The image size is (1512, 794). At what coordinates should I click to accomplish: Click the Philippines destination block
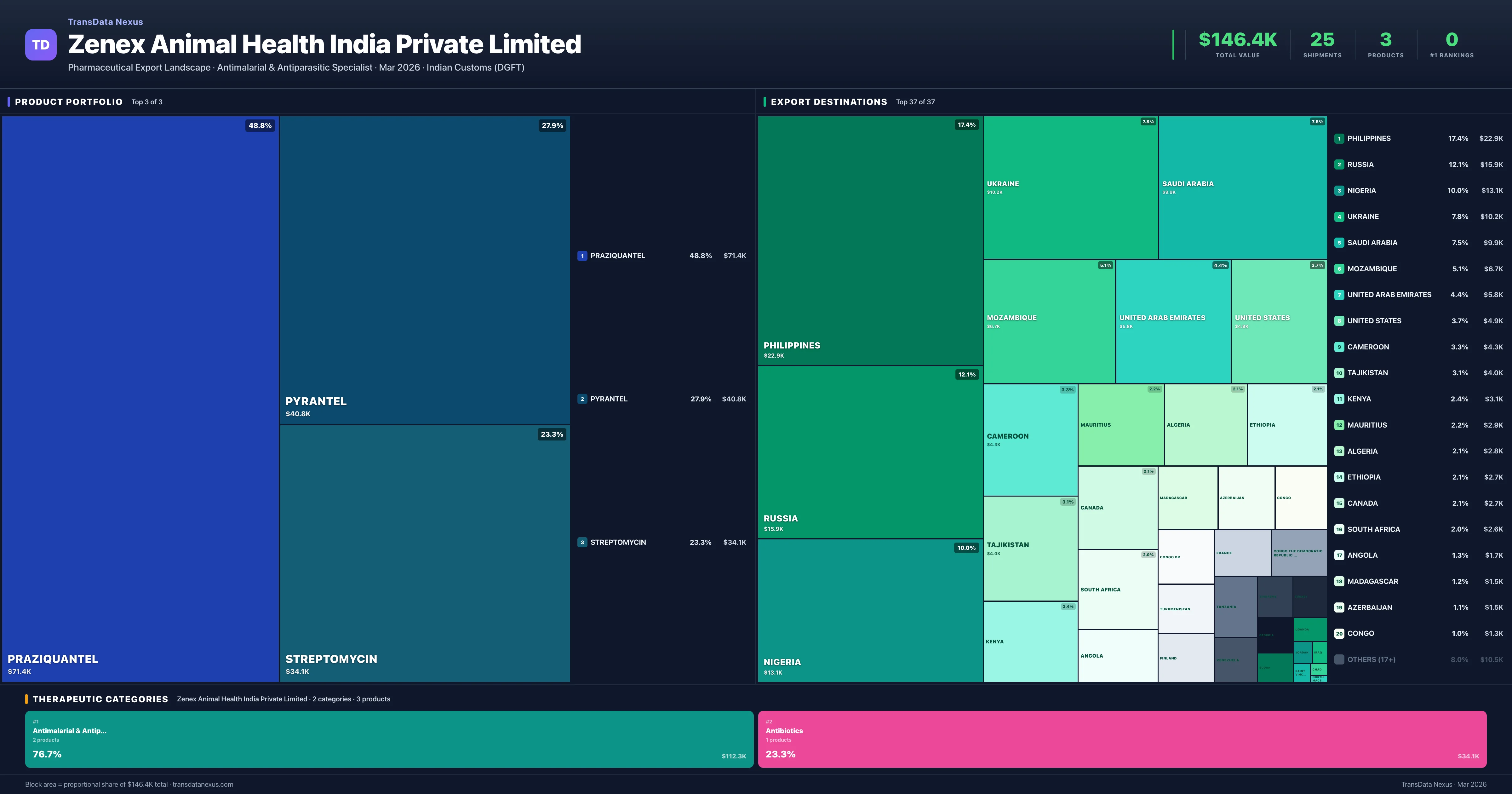pos(870,241)
